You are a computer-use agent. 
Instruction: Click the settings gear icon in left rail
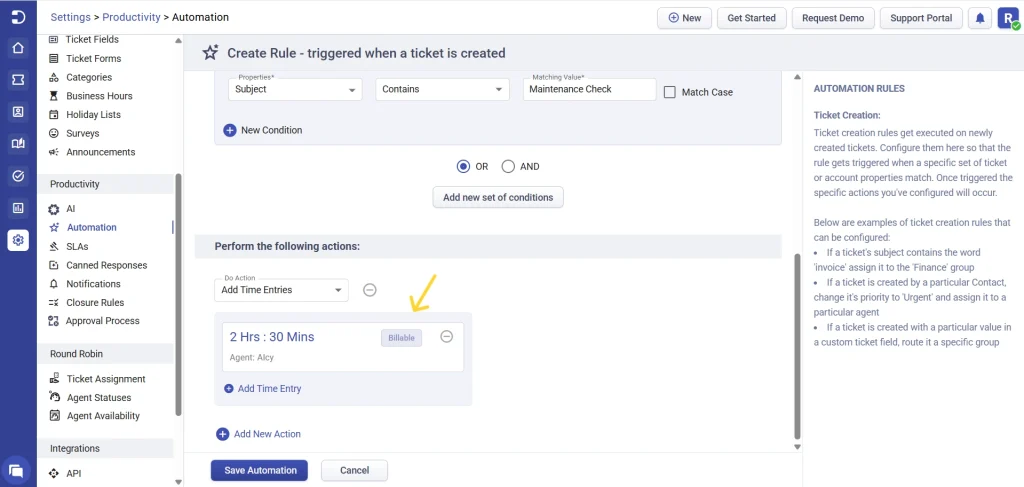[x=18, y=240]
